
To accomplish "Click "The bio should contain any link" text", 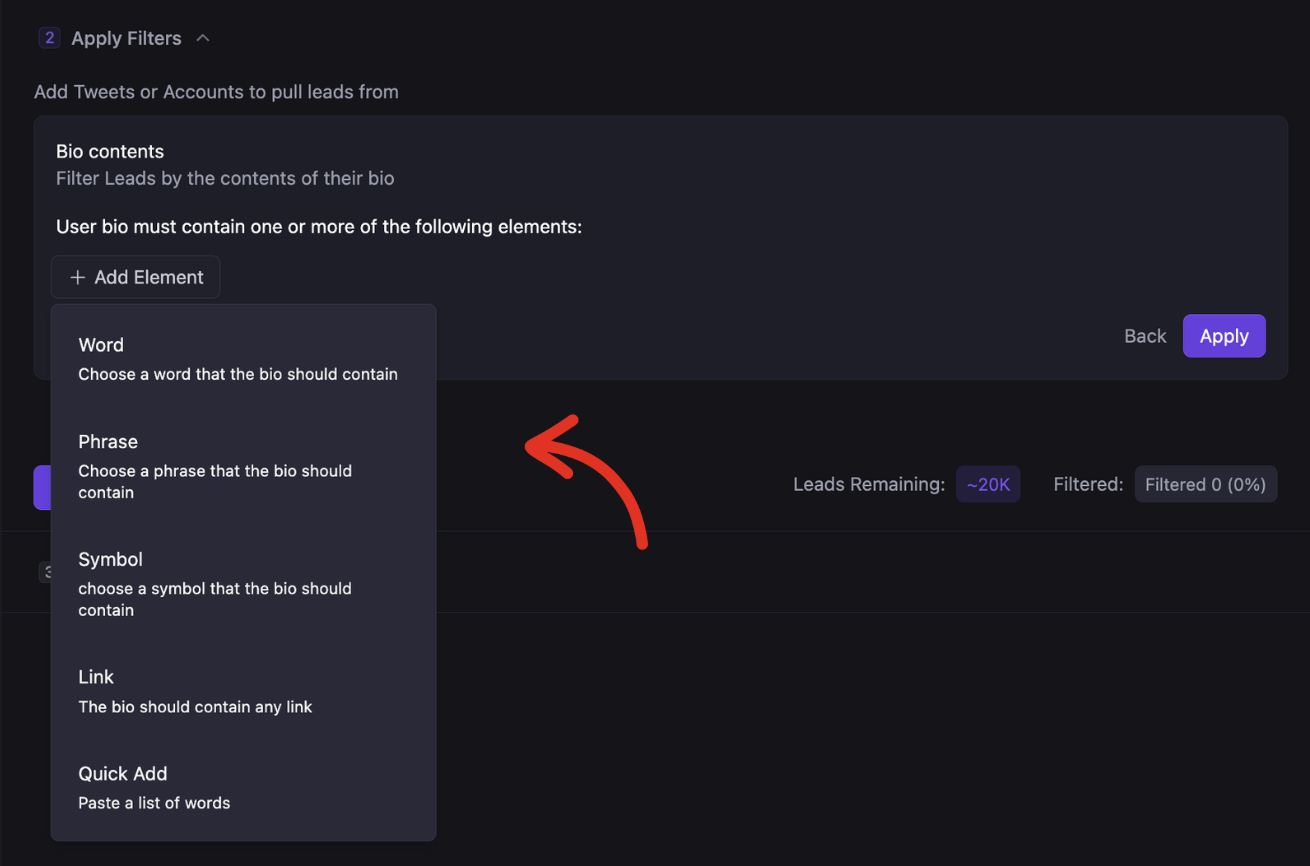I will coord(195,707).
